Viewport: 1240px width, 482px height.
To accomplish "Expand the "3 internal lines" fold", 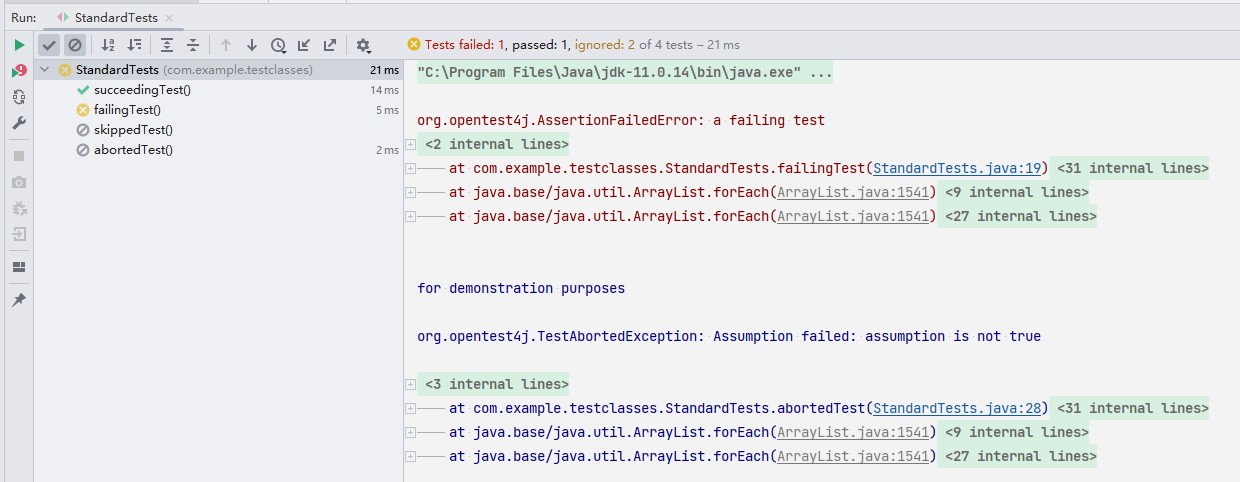I will click(410, 384).
